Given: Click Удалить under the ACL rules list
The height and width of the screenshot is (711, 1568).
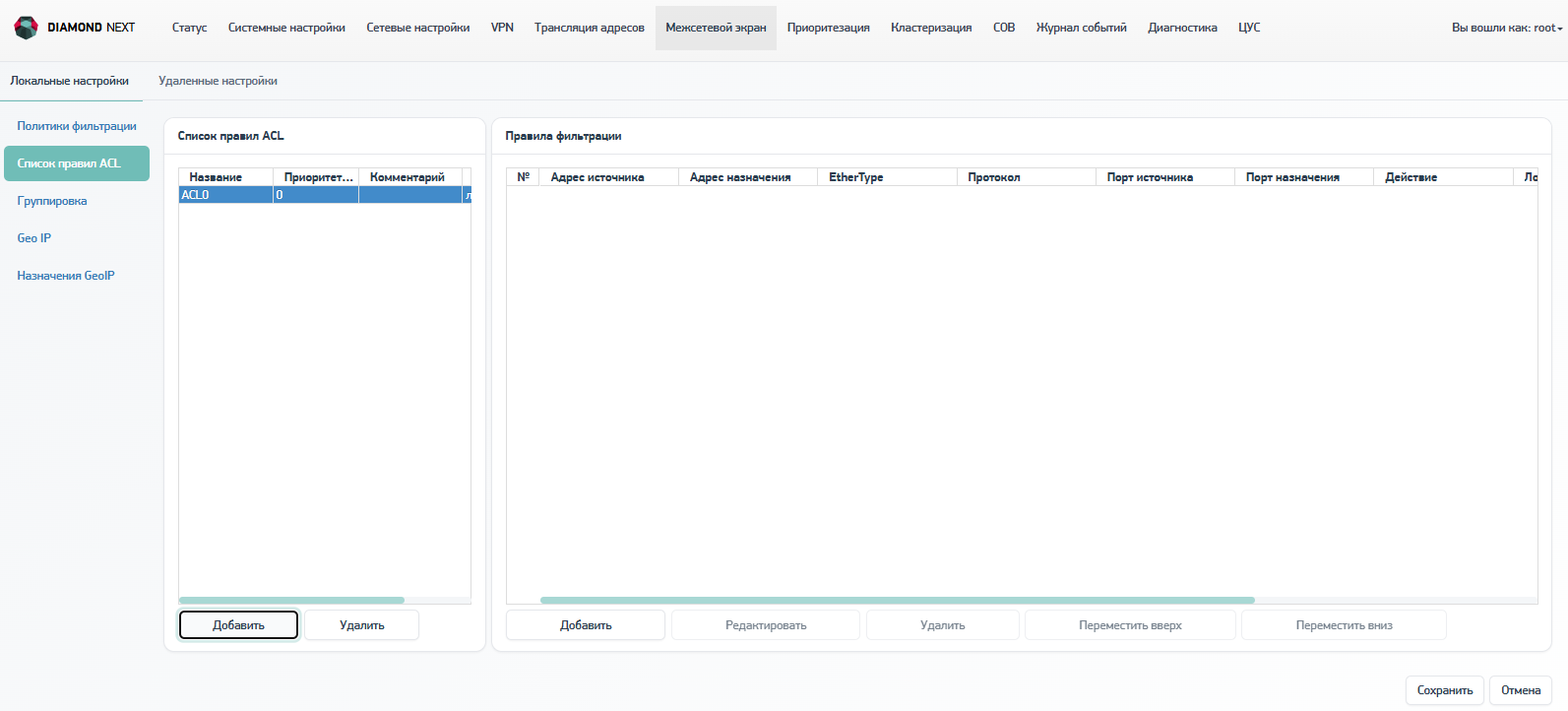Looking at the screenshot, I should 361,625.
